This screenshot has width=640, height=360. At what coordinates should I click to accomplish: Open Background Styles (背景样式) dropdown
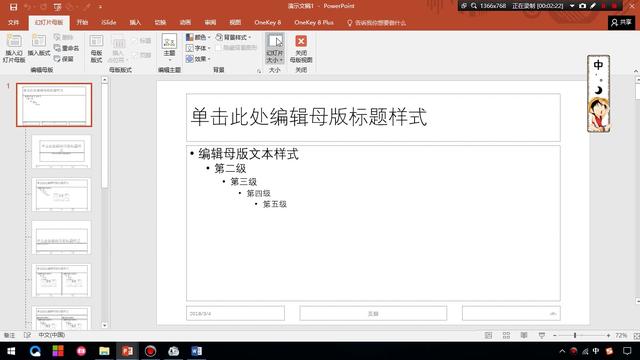click(x=233, y=37)
